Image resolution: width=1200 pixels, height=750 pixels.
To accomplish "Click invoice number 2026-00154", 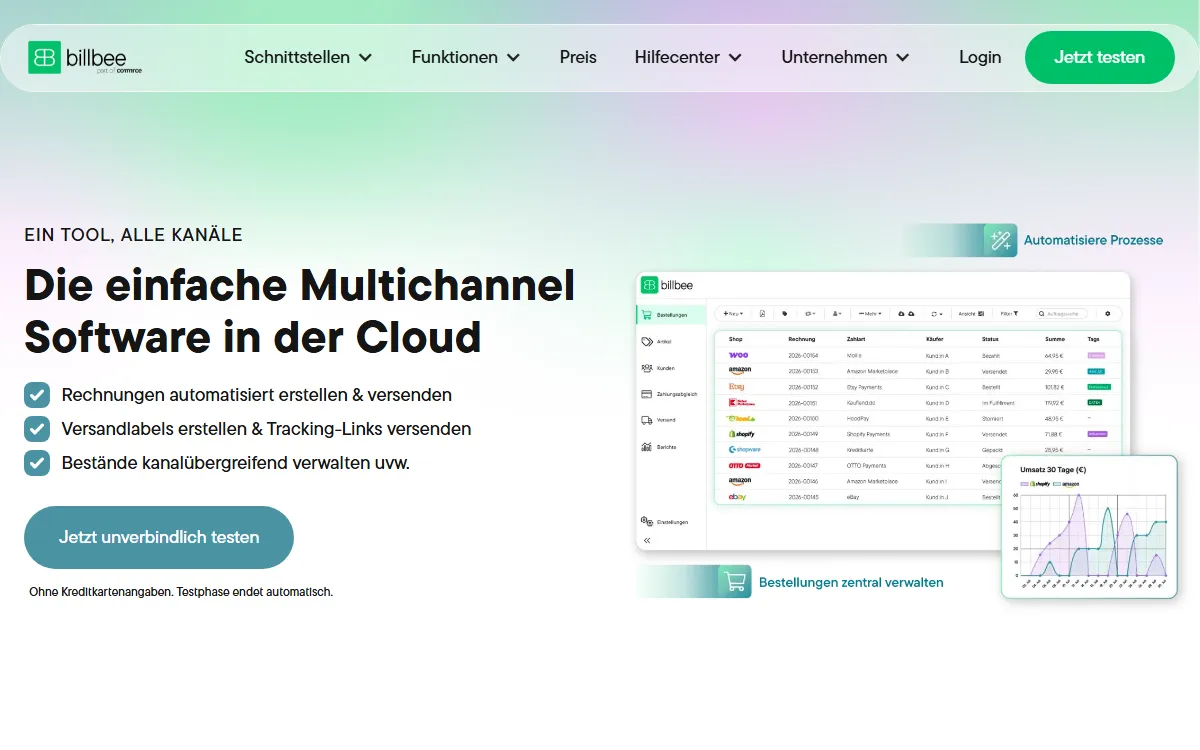I will coord(803,355).
